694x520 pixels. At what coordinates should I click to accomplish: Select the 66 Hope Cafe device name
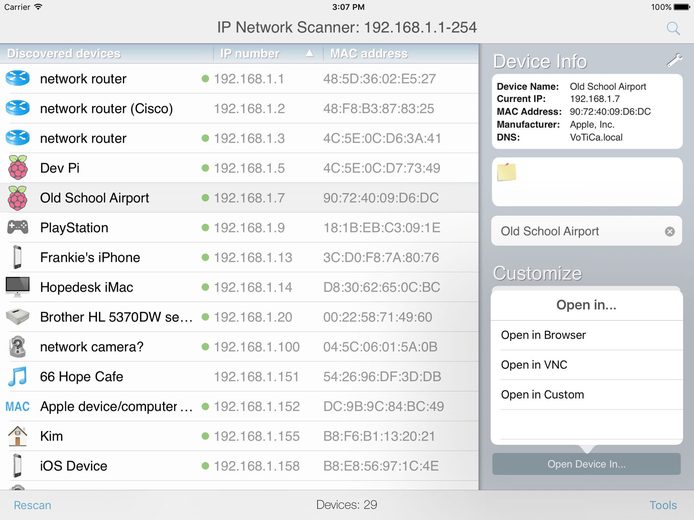81,377
